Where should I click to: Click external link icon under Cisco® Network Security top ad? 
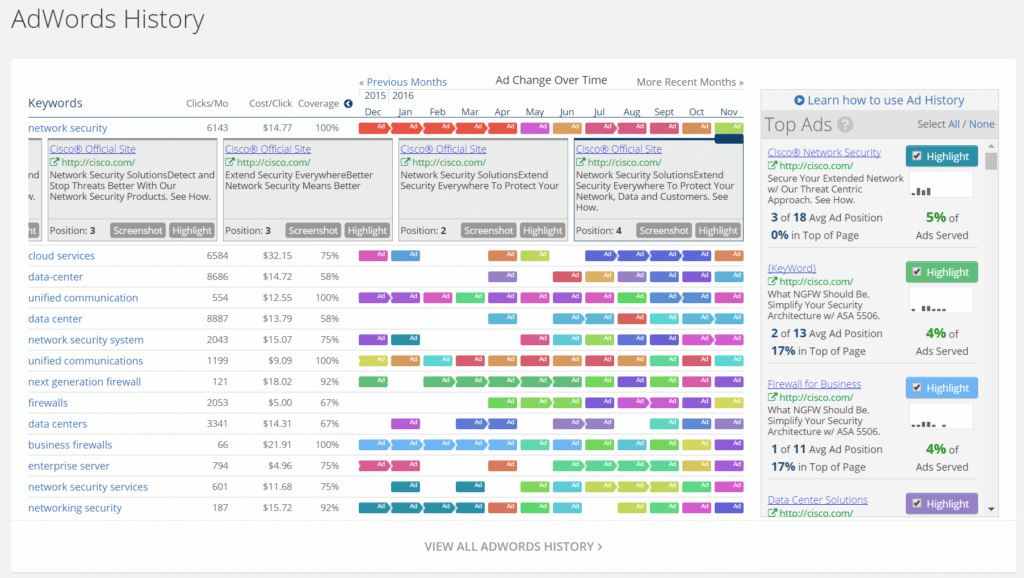pos(772,166)
